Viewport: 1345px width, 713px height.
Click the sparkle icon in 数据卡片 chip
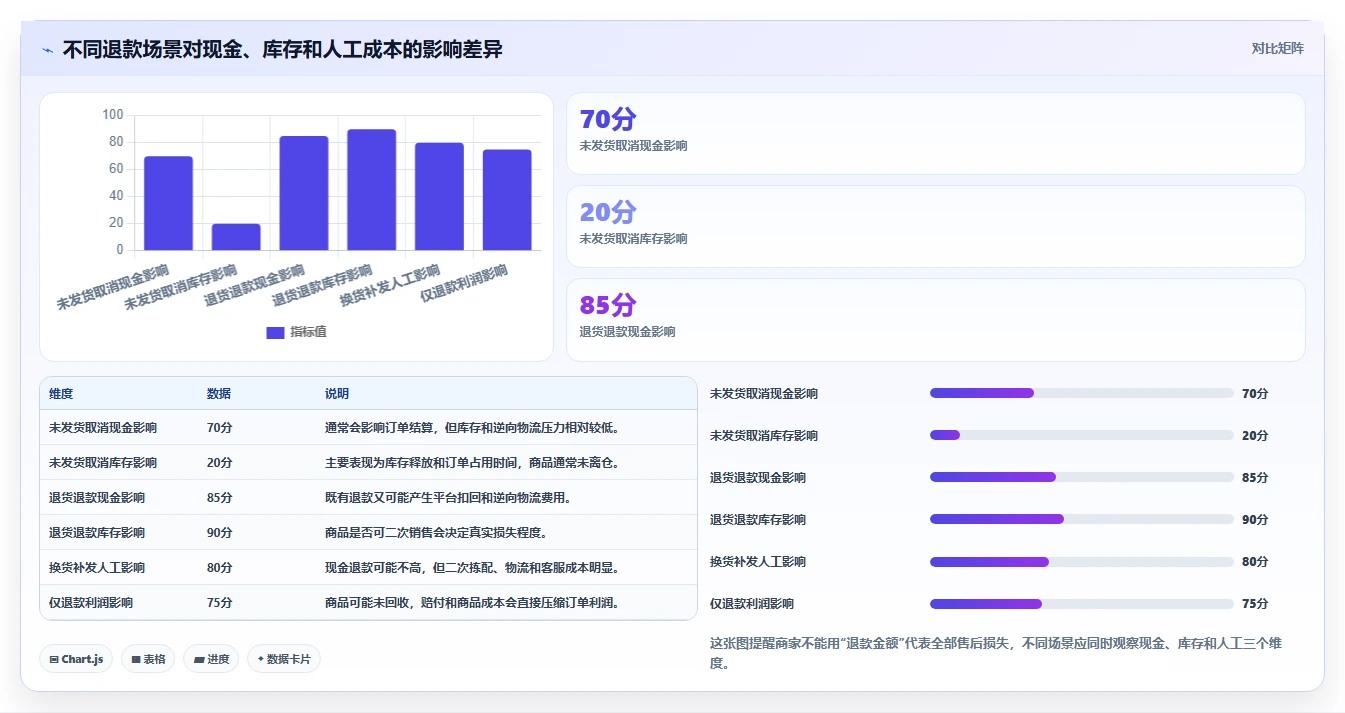(261, 659)
